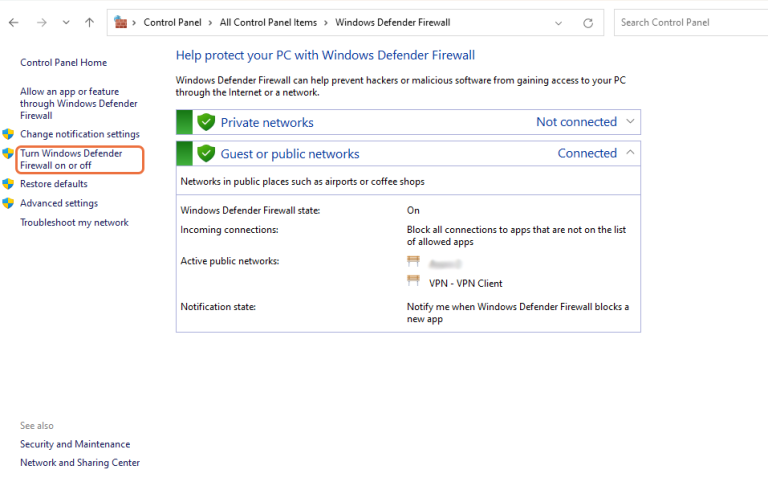The height and width of the screenshot is (482, 768).
Task: Click the Back navigation arrow
Action: point(14,22)
